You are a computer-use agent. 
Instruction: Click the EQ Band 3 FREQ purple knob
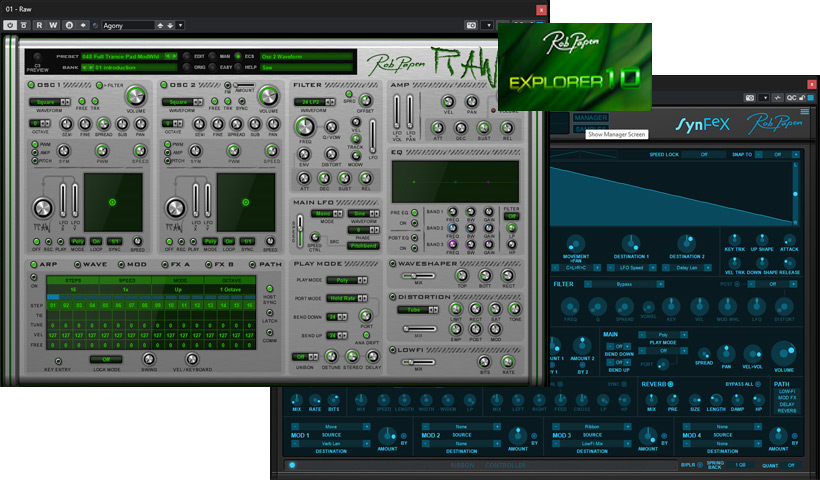click(452, 244)
